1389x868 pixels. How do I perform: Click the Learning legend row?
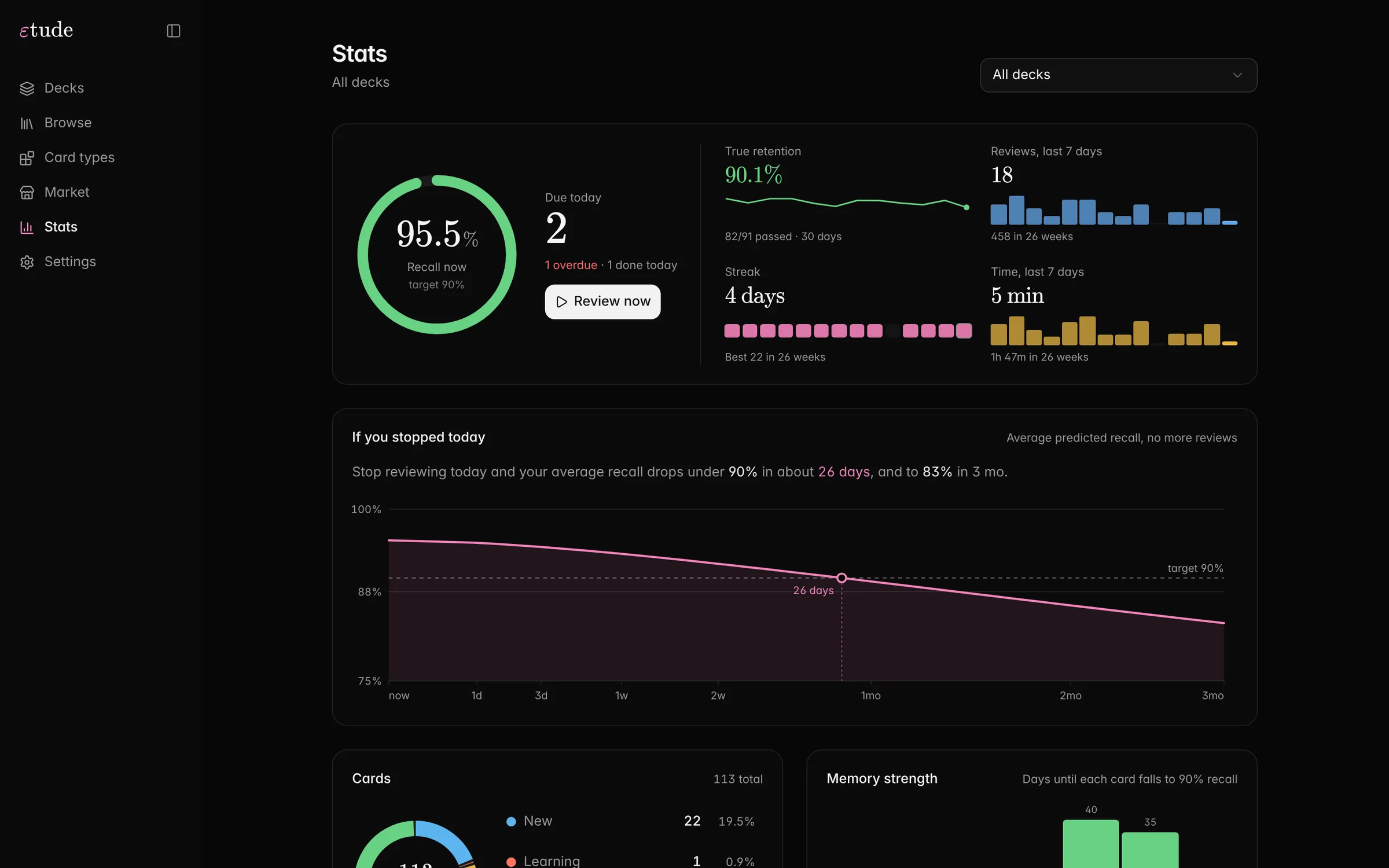click(x=631, y=861)
